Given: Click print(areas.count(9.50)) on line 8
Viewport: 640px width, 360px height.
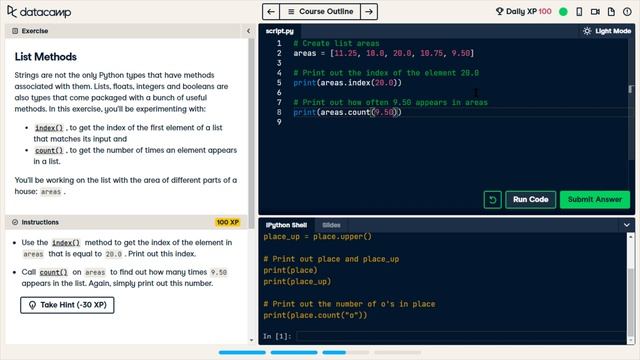Looking at the screenshot, I should click(347, 112).
